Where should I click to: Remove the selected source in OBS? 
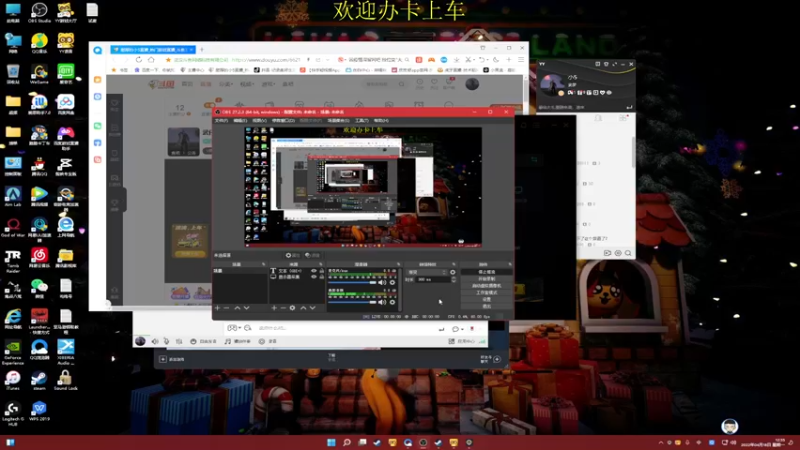283,308
